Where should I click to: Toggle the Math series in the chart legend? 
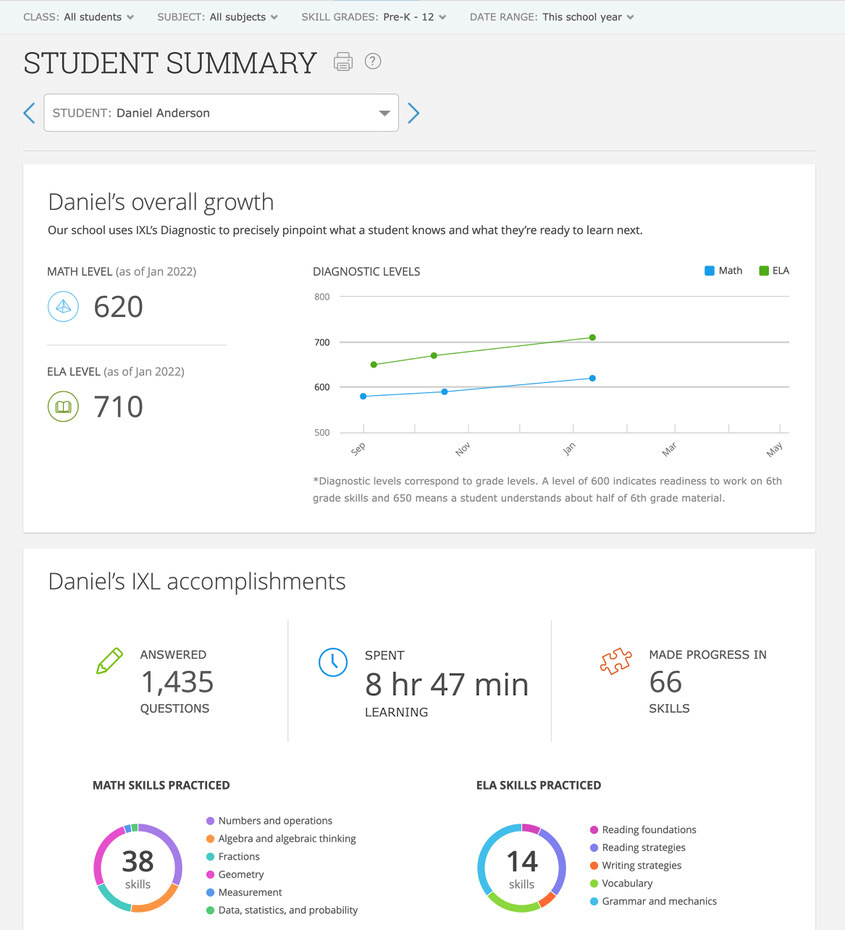tap(722, 270)
